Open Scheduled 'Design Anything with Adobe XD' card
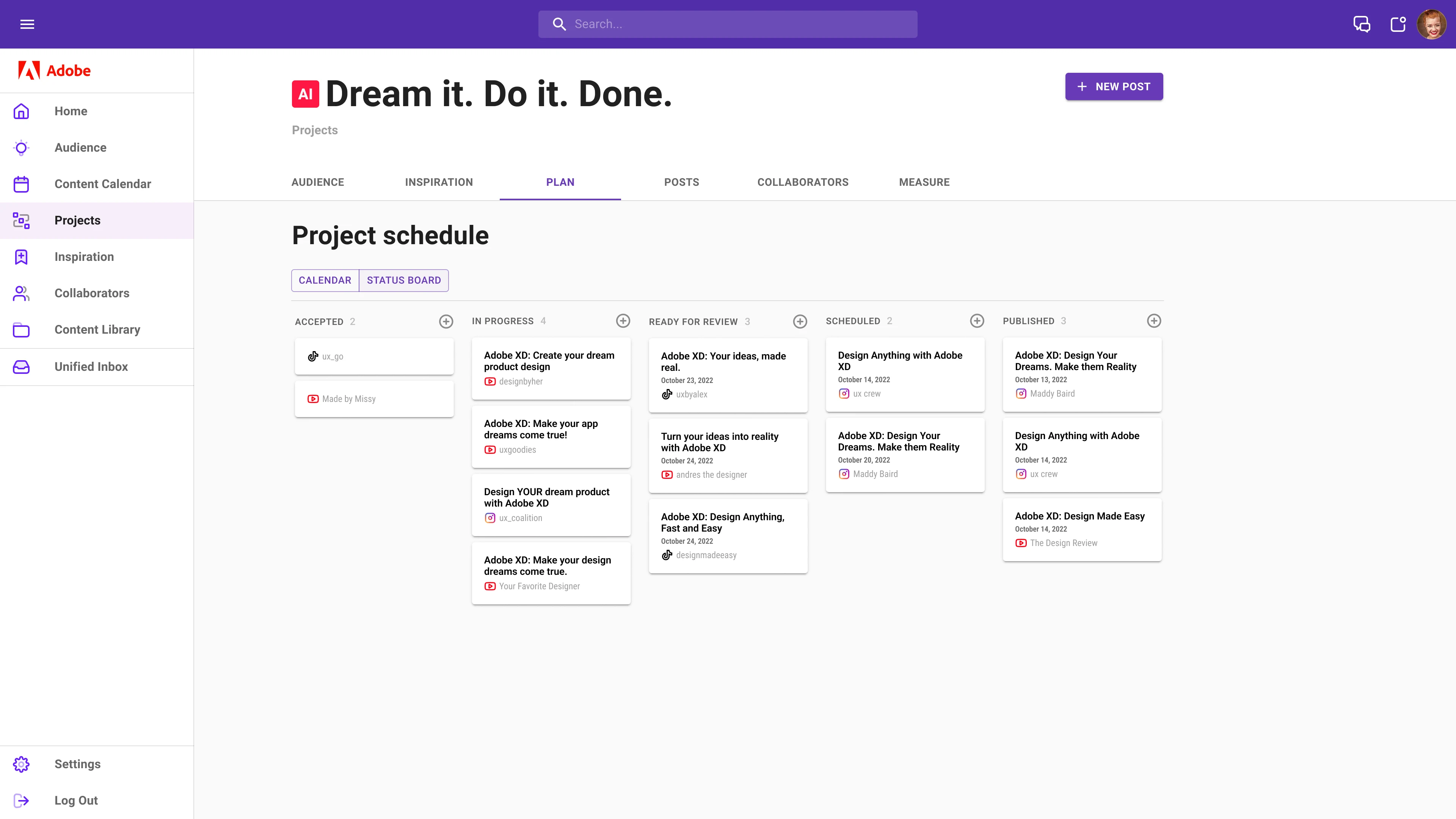 click(905, 375)
